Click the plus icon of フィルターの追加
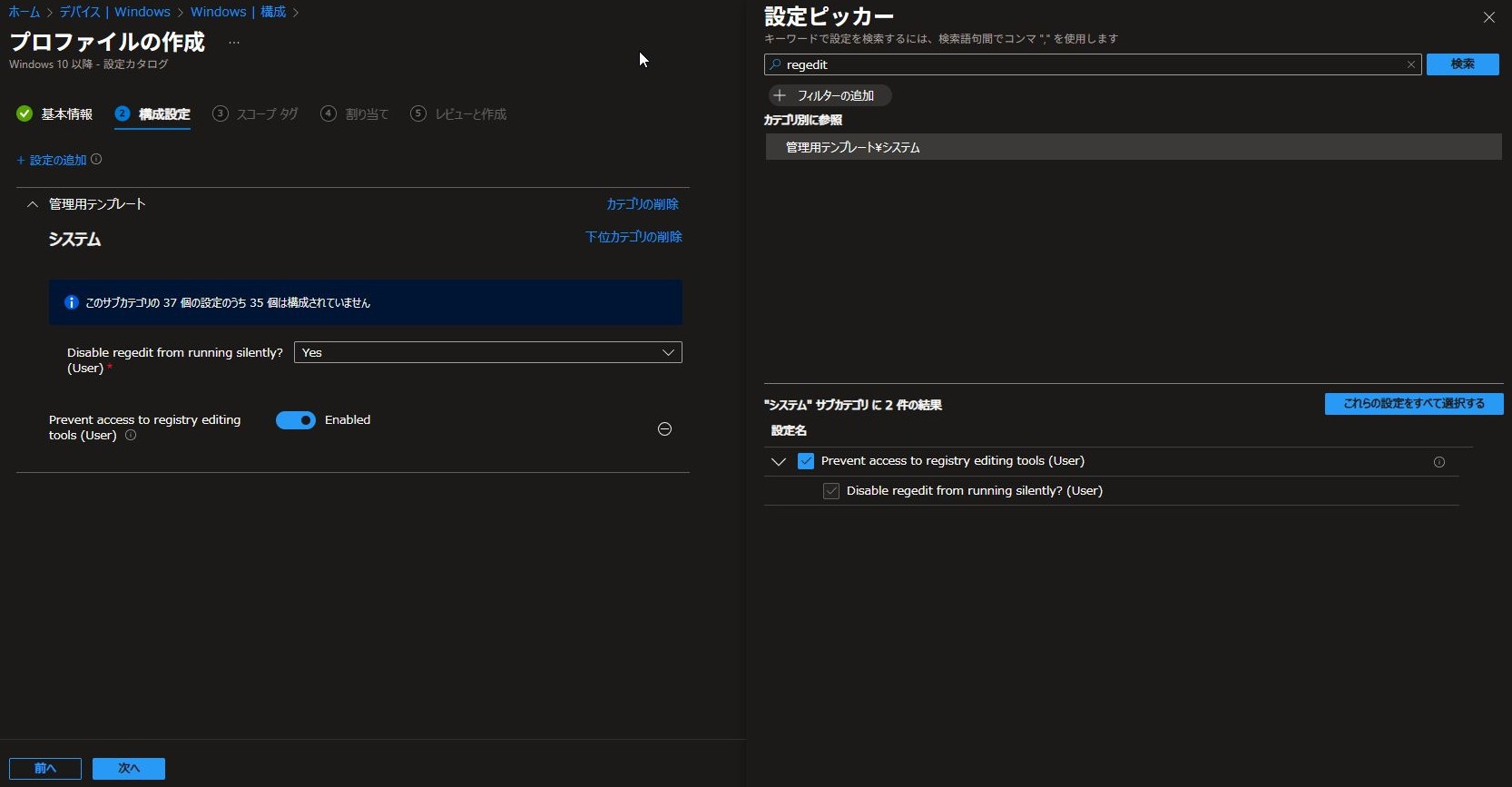Screen dimensions: 1512x787 pyautogui.click(x=780, y=95)
